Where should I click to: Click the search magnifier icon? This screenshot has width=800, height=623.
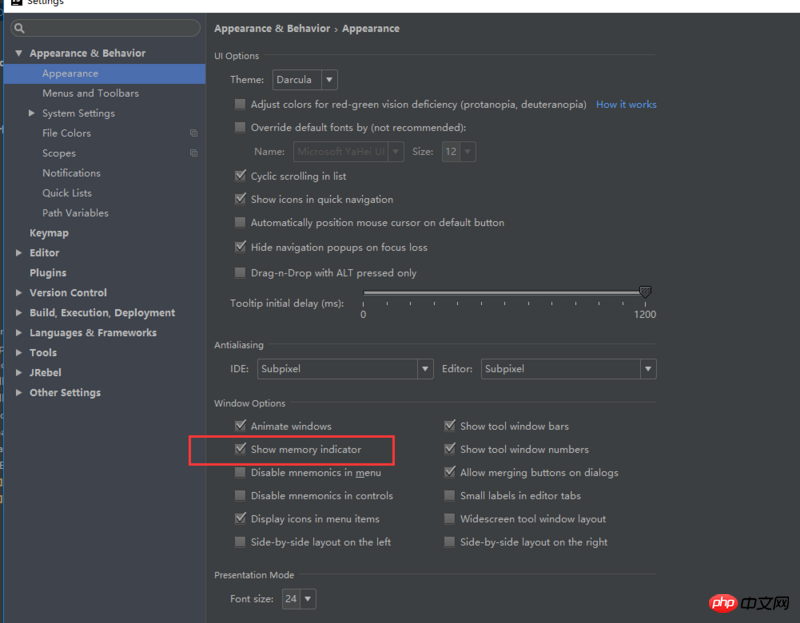click(x=19, y=28)
